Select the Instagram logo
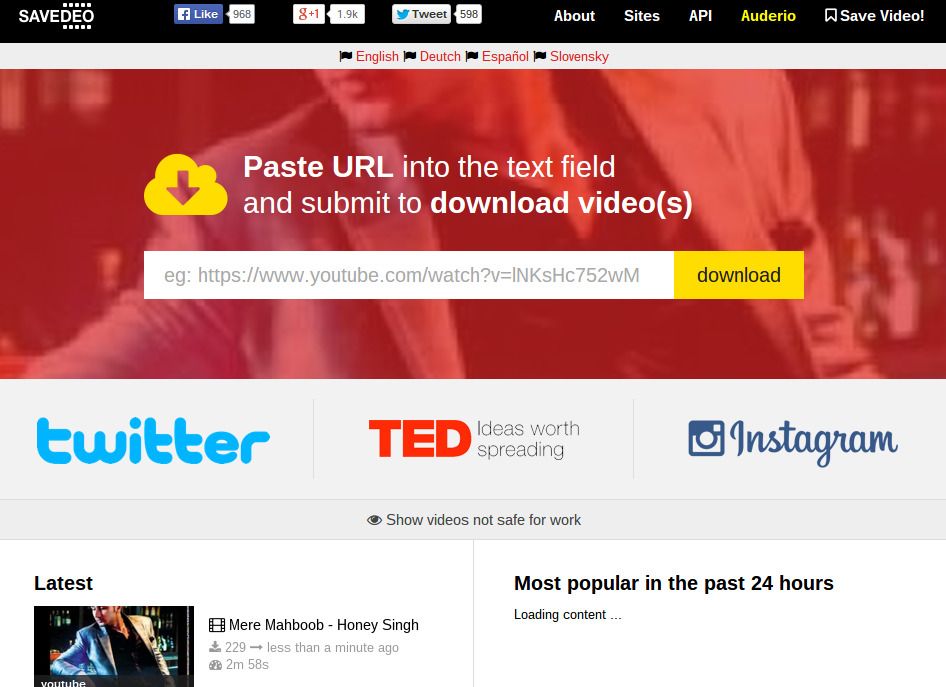The image size is (946, 687). (792, 439)
